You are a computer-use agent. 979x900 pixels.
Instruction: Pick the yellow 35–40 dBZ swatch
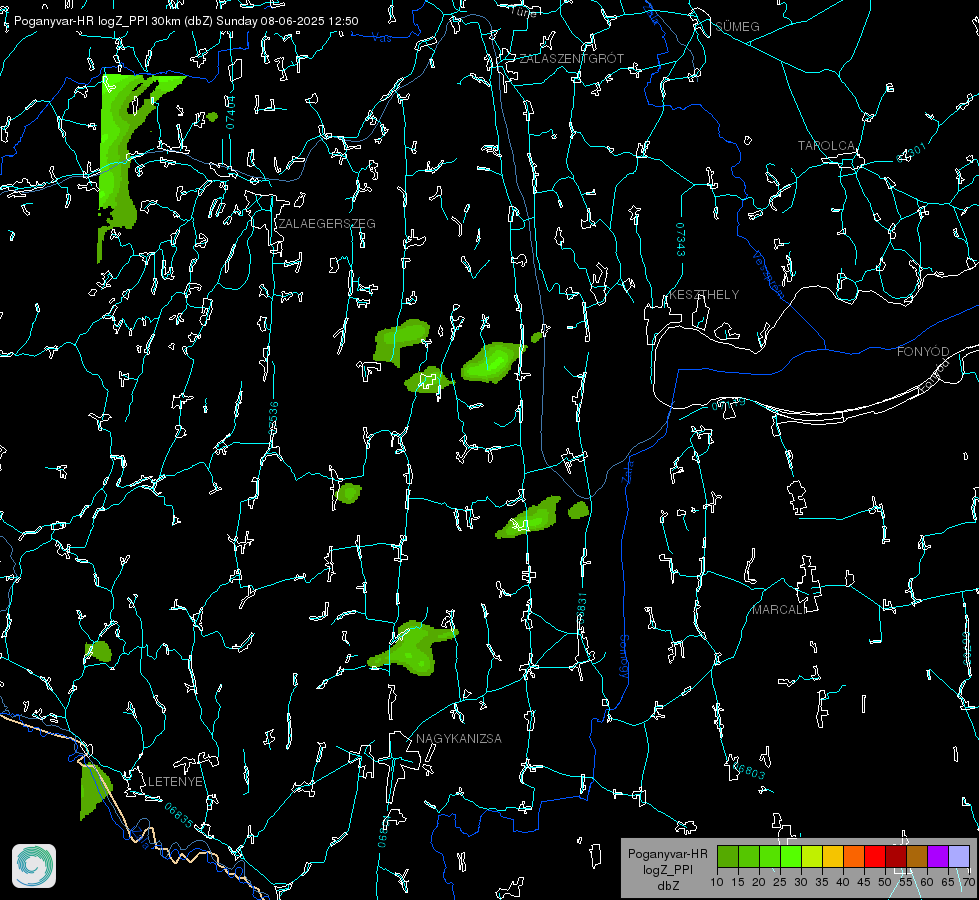click(x=833, y=857)
